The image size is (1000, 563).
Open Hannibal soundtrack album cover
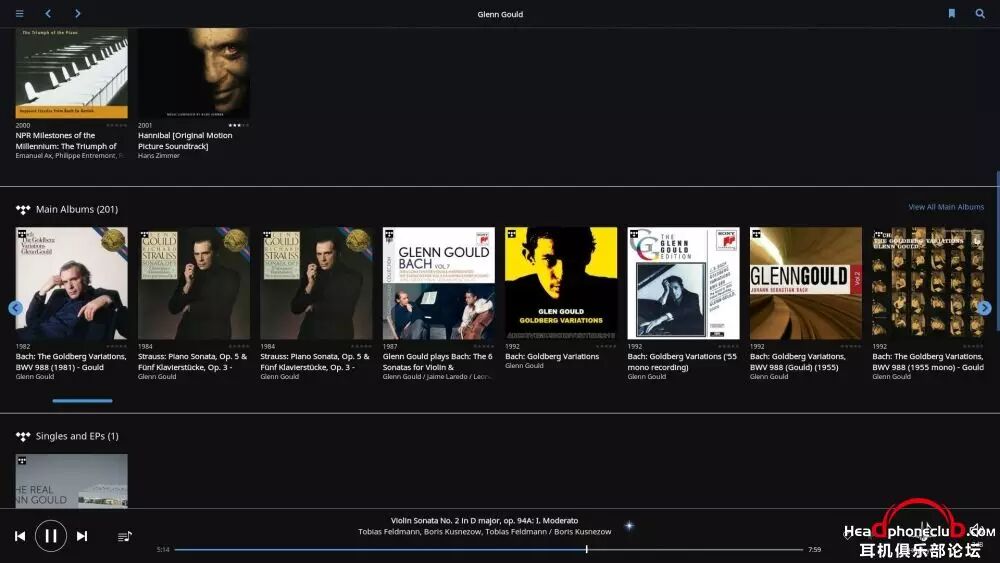coord(194,73)
